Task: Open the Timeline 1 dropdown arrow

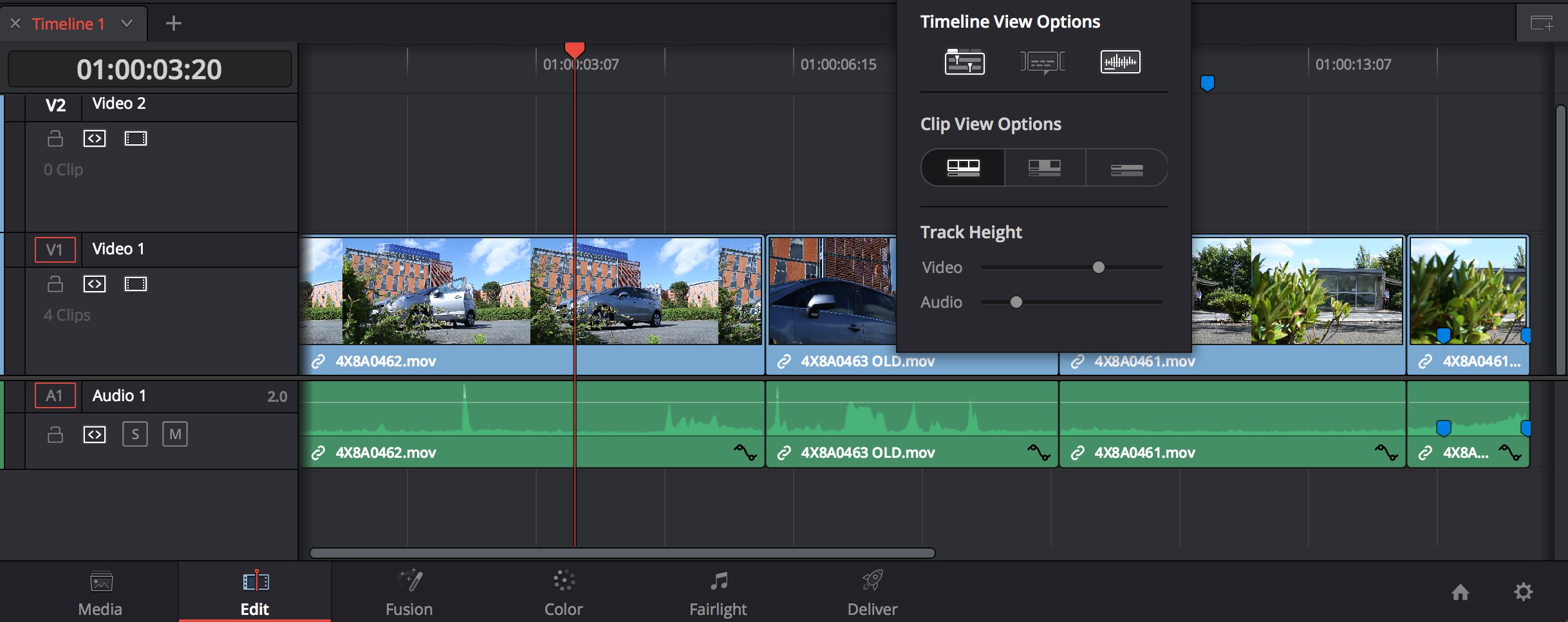Action: 127,24
